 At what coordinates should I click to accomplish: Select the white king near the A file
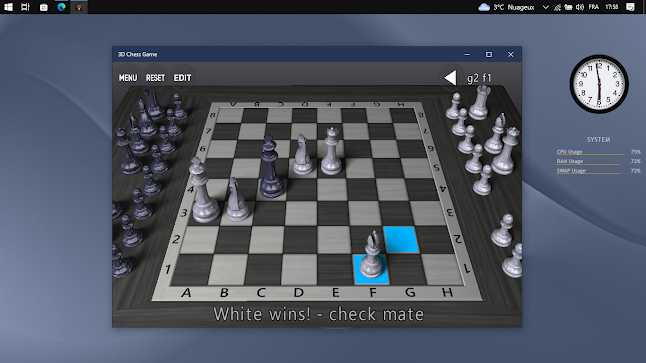click(203, 192)
